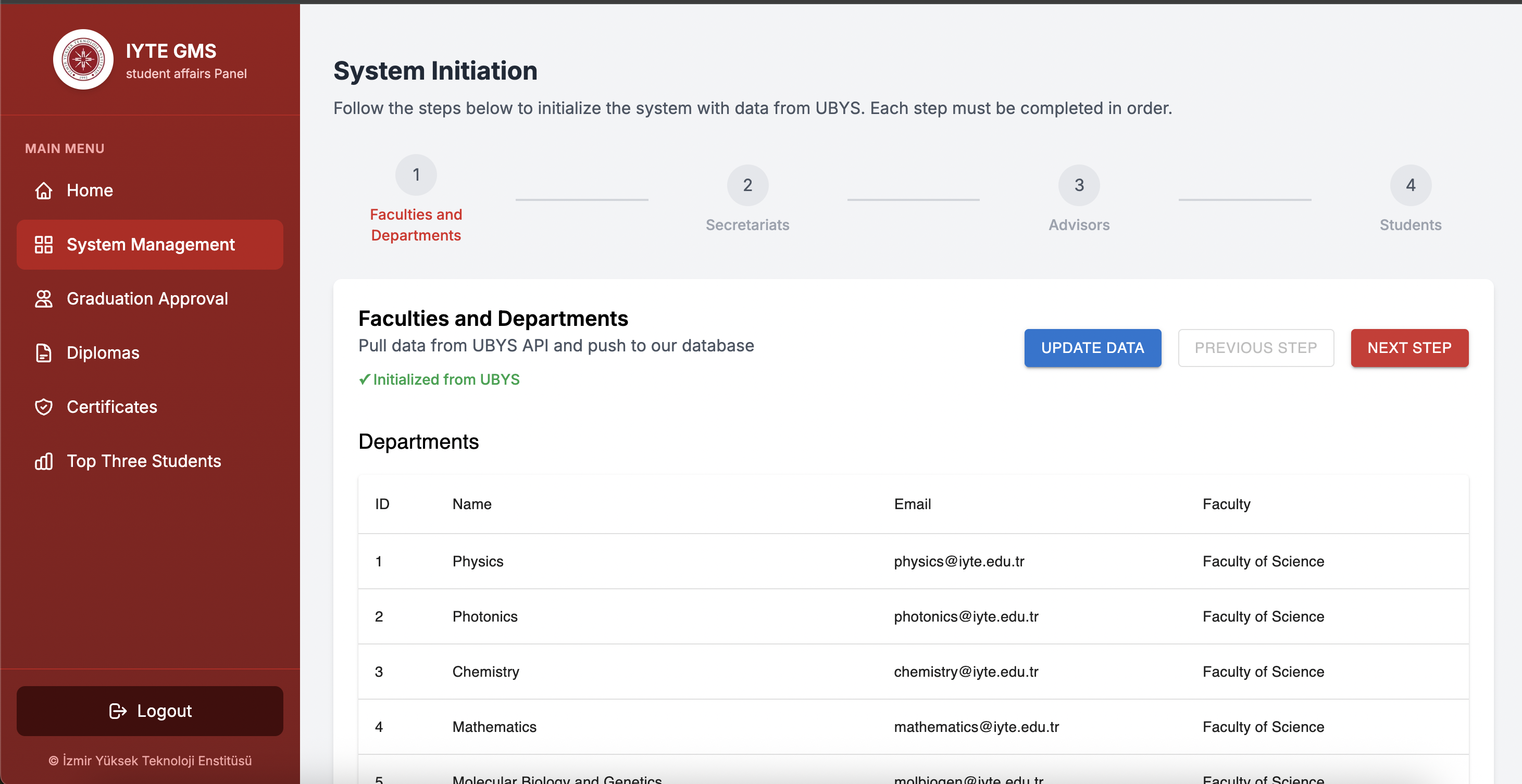Screen dimensions: 1522x784
Task: Click the Physics department row
Action: 478,561
